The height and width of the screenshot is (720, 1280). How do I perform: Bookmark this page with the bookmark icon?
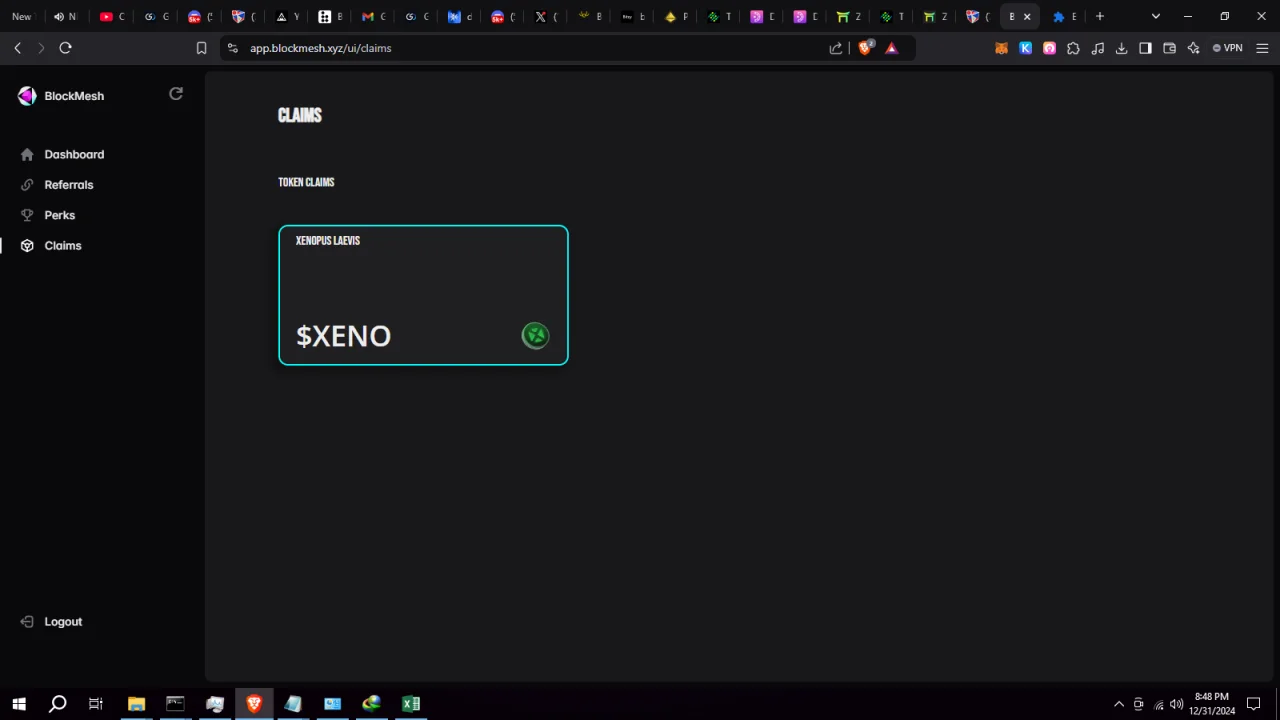pyautogui.click(x=201, y=48)
